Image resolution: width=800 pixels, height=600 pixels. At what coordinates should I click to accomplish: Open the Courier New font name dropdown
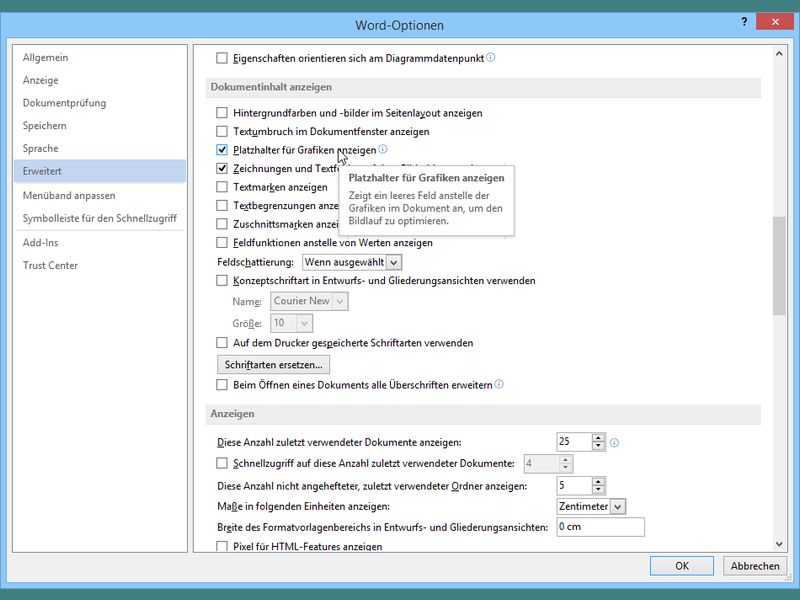340,301
